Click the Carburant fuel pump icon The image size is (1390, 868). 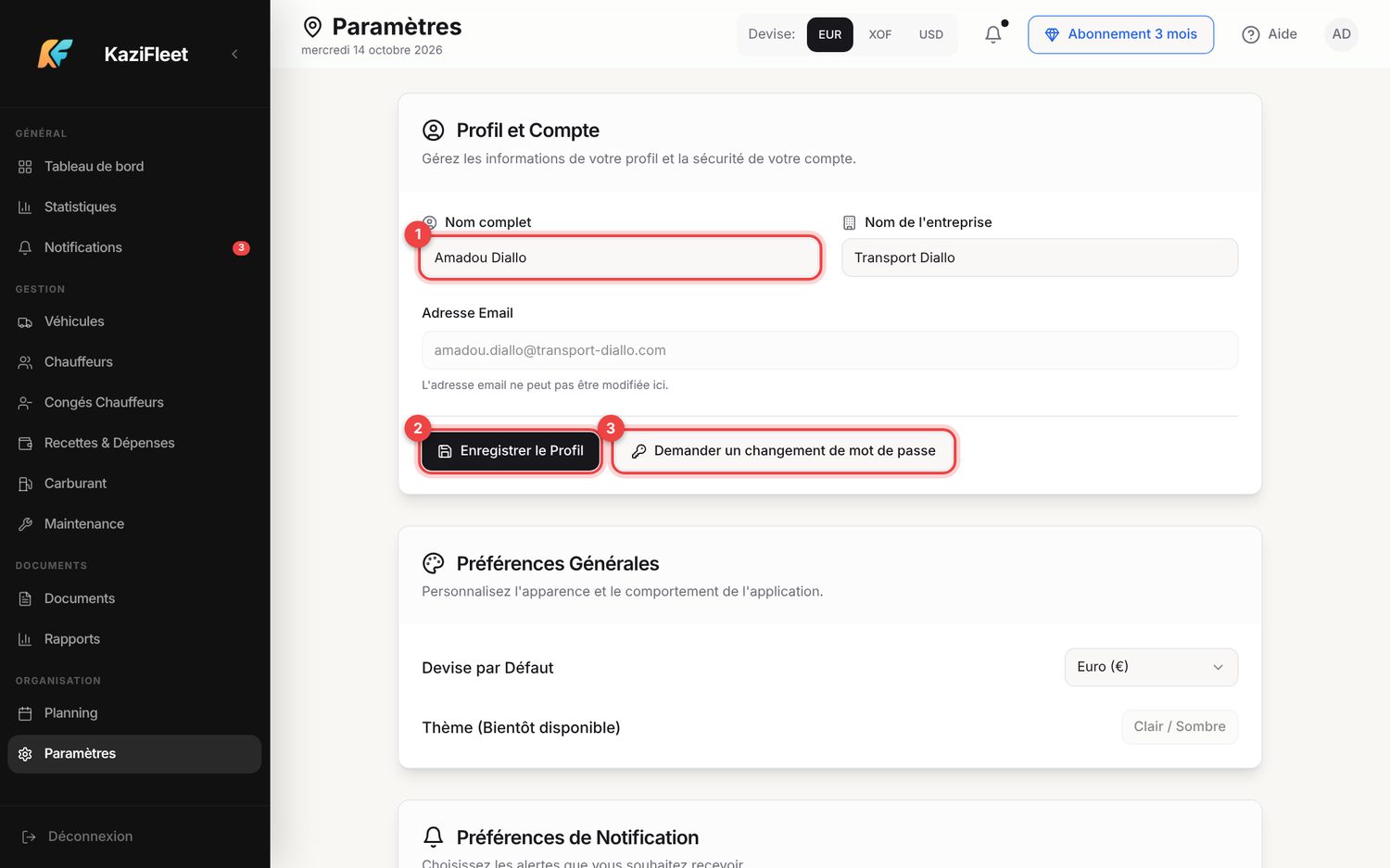click(25, 484)
